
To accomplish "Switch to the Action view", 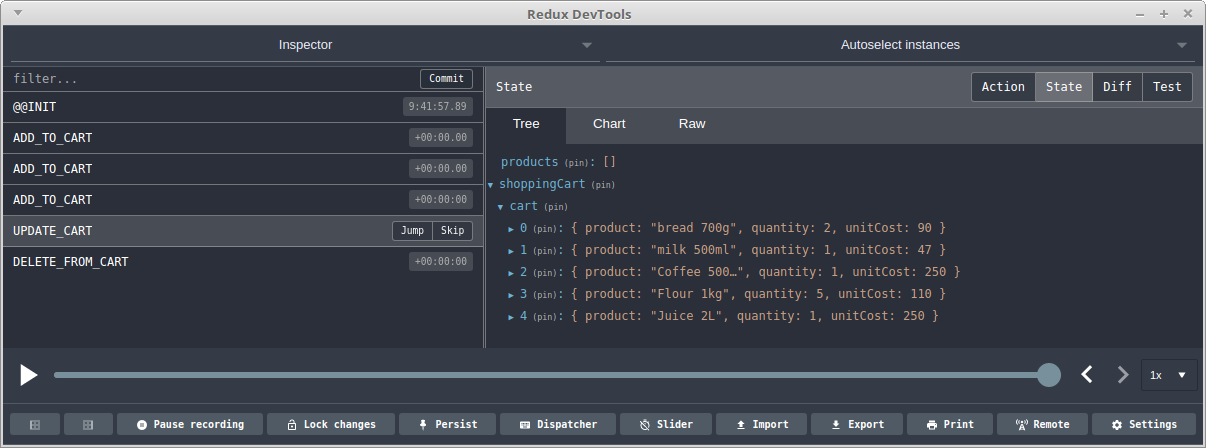I will (x=1003, y=87).
